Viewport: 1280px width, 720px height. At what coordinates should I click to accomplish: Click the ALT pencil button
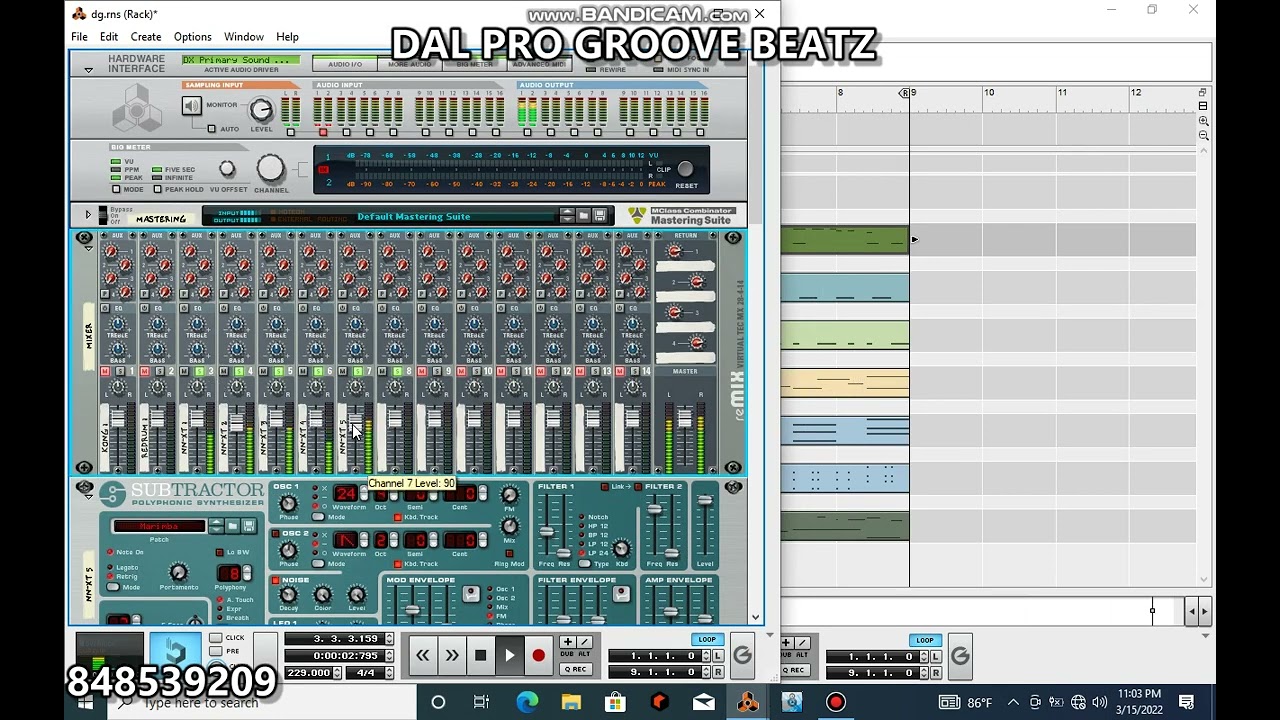click(x=584, y=642)
